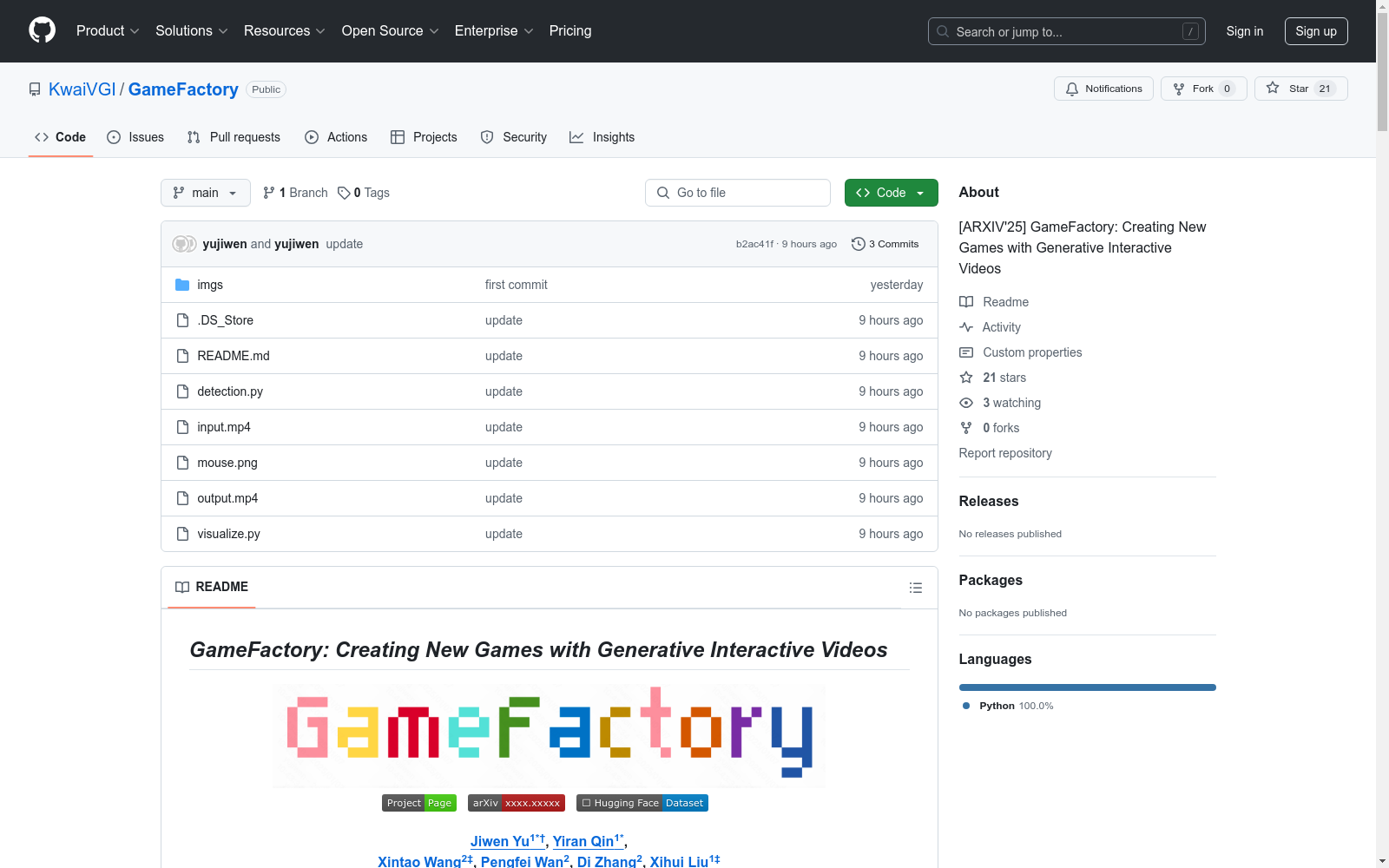Click the book icon beside Readme
The width and height of the screenshot is (1389, 868).
pos(966,302)
